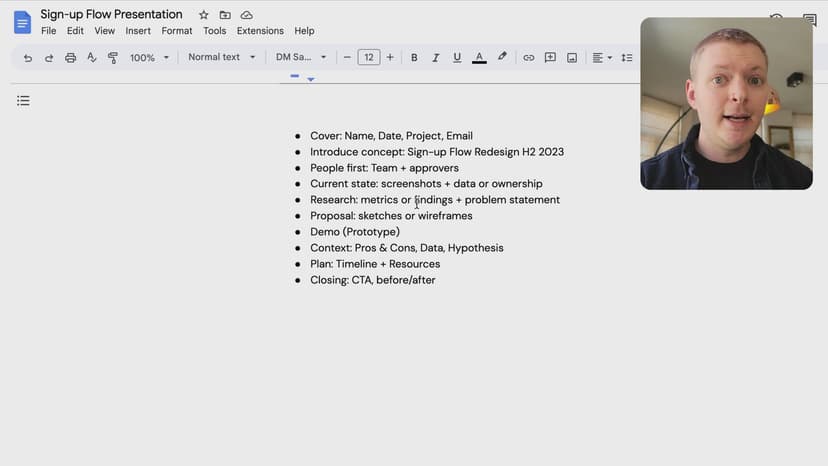This screenshot has width=828, height=466.
Task: Insert a link using the toolbar icon
Action: (529, 58)
